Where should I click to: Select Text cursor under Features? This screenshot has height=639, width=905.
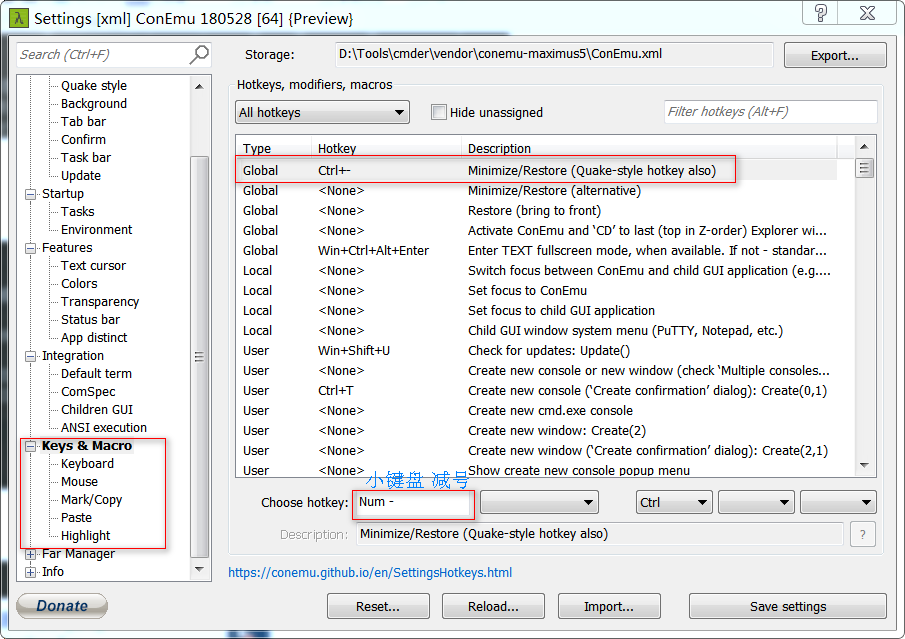click(93, 266)
